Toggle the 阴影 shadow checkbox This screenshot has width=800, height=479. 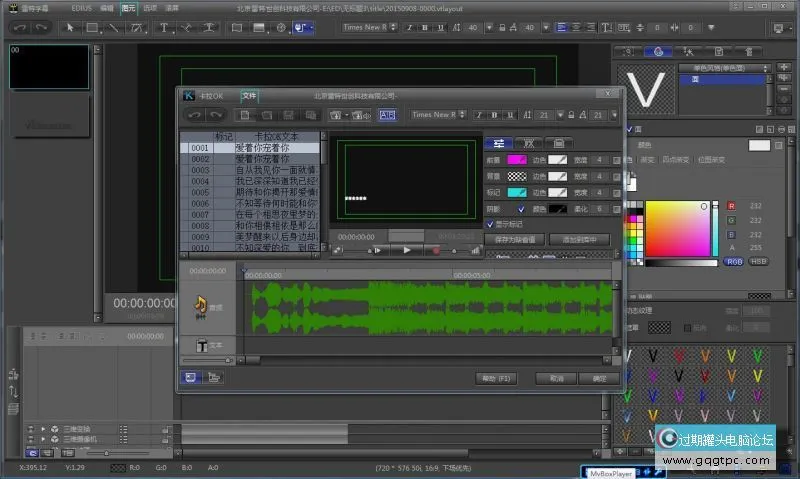pyautogui.click(x=521, y=209)
